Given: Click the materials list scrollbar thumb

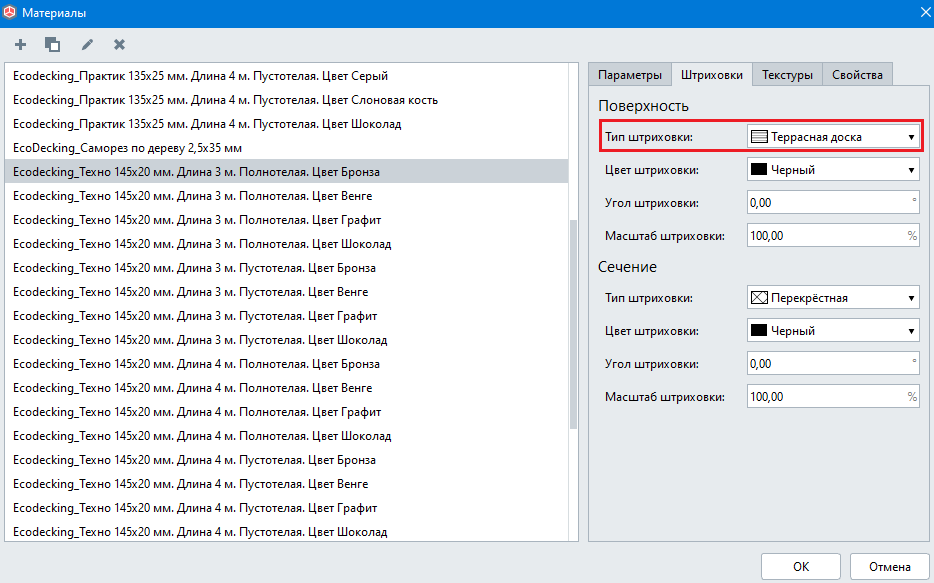Looking at the screenshot, I should click(574, 325).
